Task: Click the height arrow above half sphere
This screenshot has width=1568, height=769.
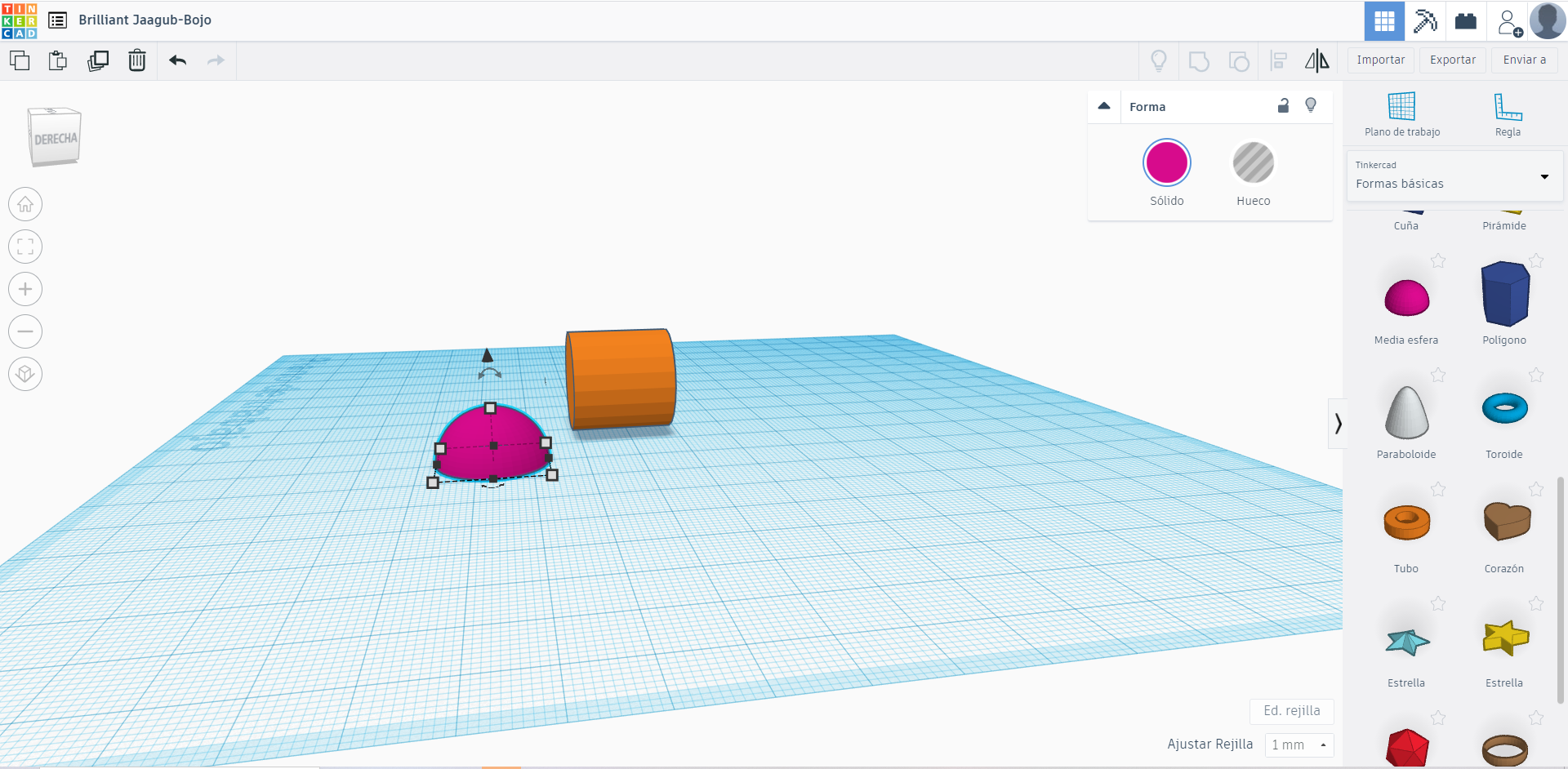Action: pyautogui.click(x=488, y=355)
